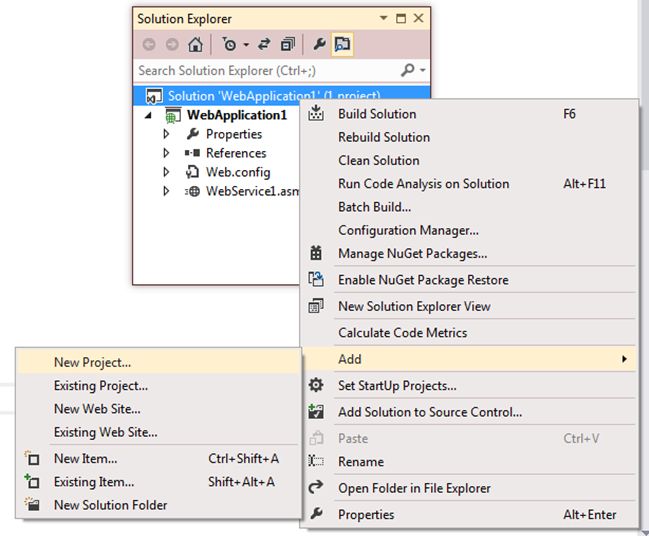Choose Rename from context menu
Screen dimensions: 649x536
[x=469, y=461]
